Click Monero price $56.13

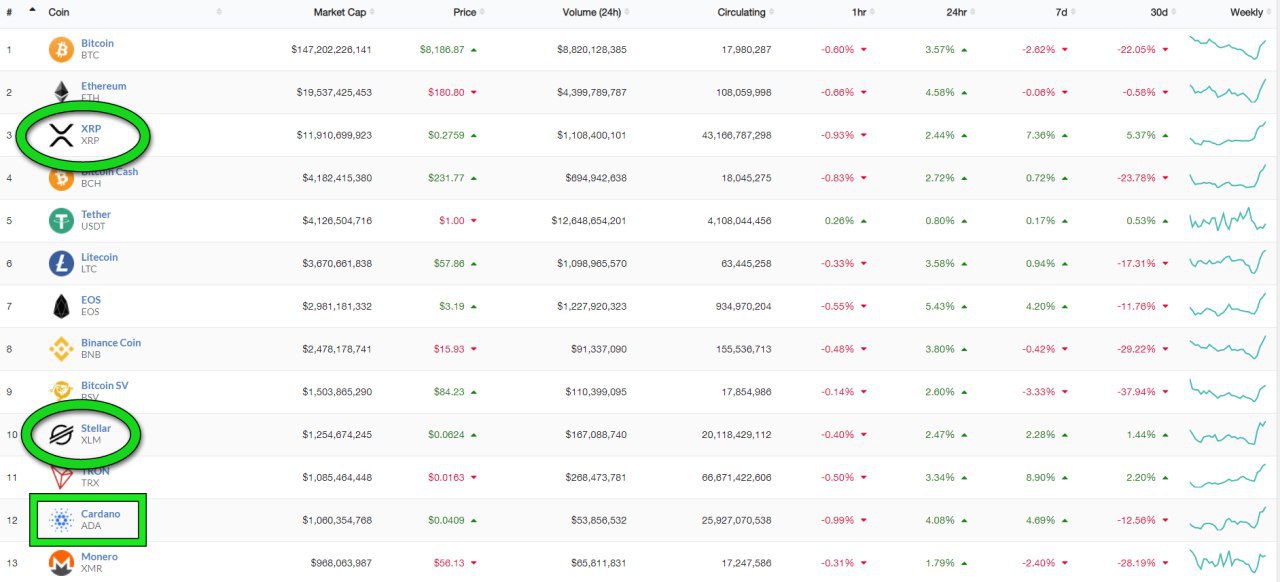pyautogui.click(x=449, y=563)
